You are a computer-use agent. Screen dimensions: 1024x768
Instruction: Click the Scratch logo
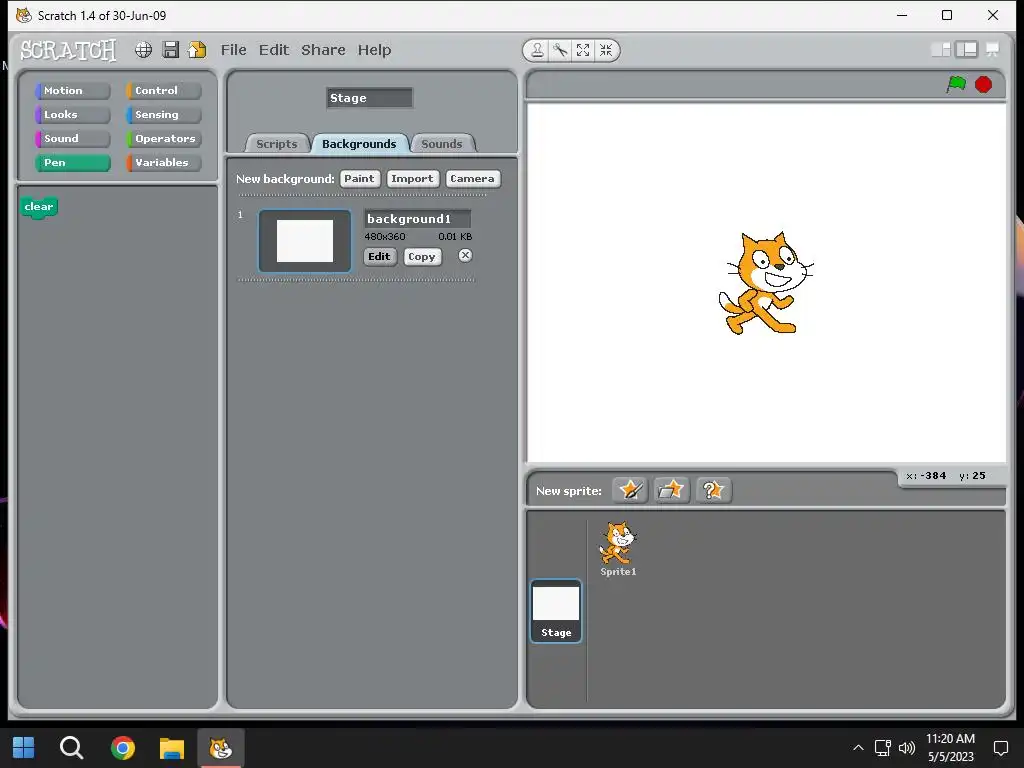pyautogui.click(x=68, y=50)
